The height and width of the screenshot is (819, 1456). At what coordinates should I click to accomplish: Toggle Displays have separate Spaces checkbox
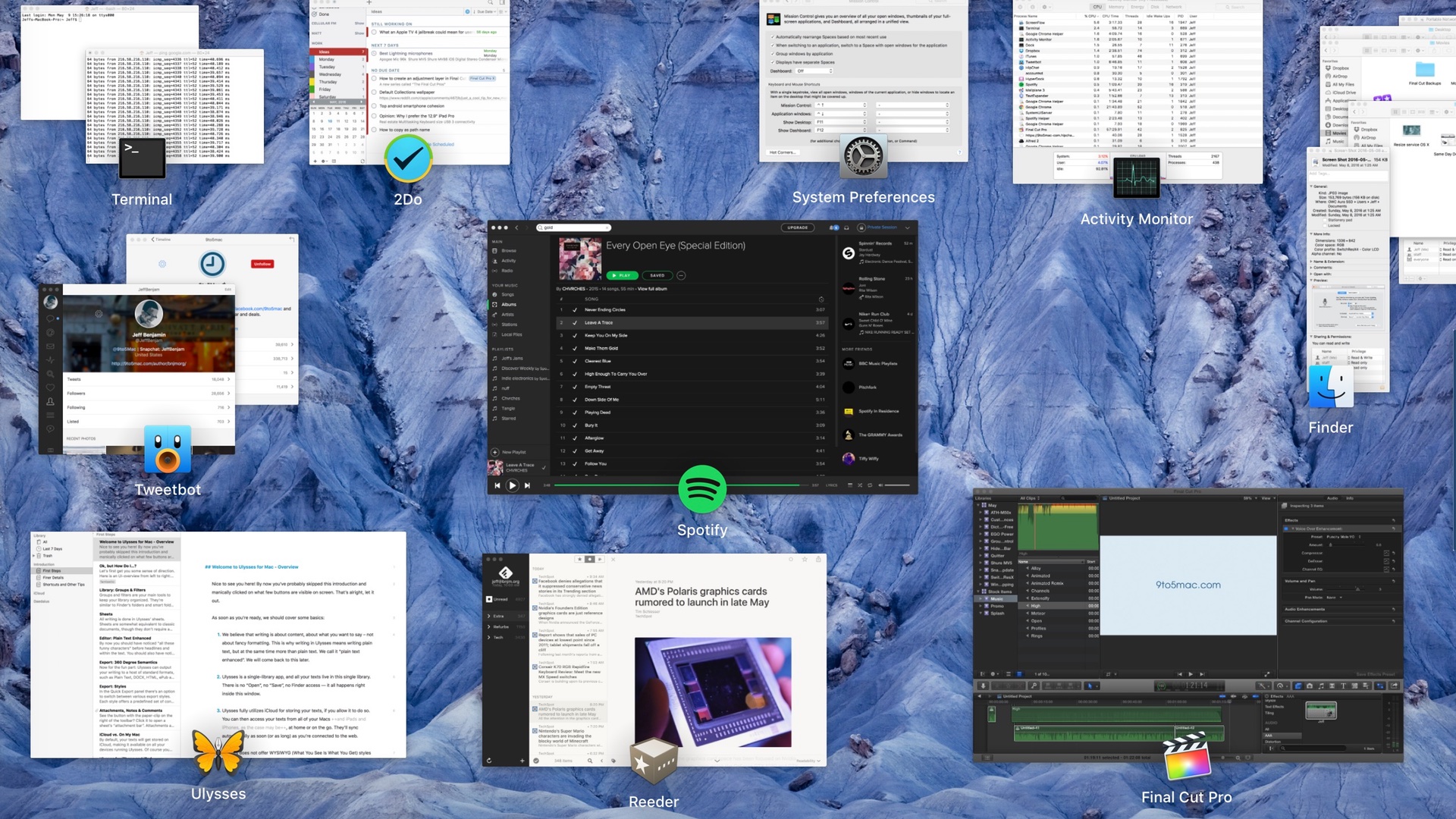773,62
